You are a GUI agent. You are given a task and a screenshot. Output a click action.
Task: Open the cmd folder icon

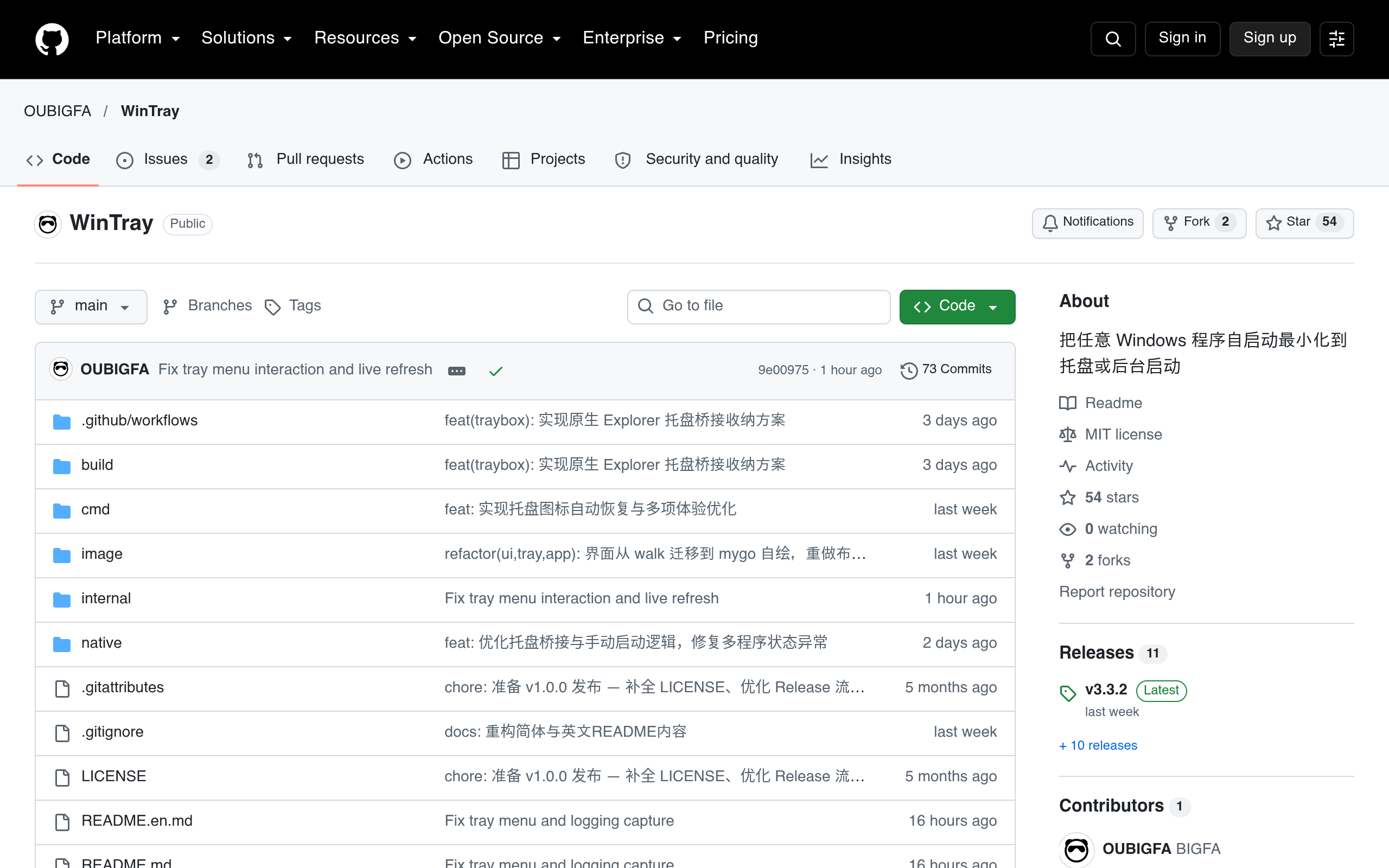[x=62, y=510]
